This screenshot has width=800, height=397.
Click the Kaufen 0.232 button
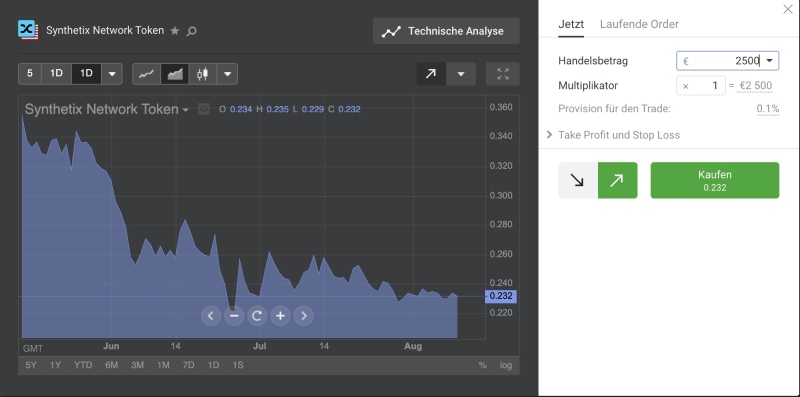[715, 180]
